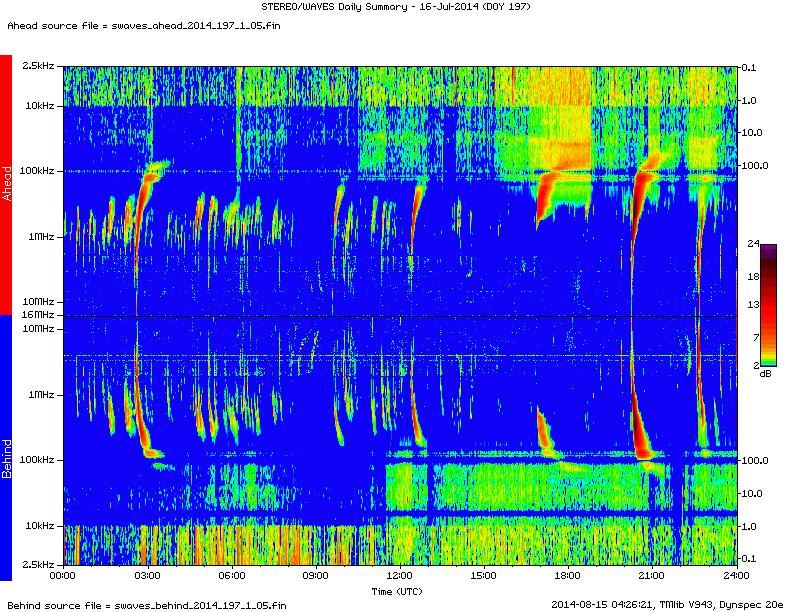Click the 10kHz label of the Ahead axis
The width and height of the screenshot is (792, 612).
(40, 106)
